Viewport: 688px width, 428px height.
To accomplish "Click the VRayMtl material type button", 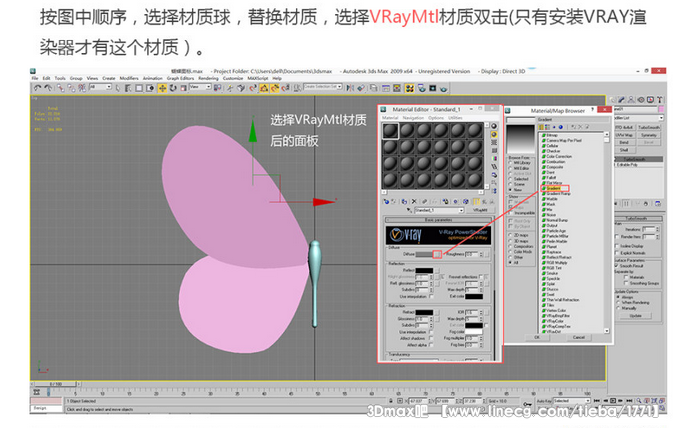I will click(x=480, y=210).
